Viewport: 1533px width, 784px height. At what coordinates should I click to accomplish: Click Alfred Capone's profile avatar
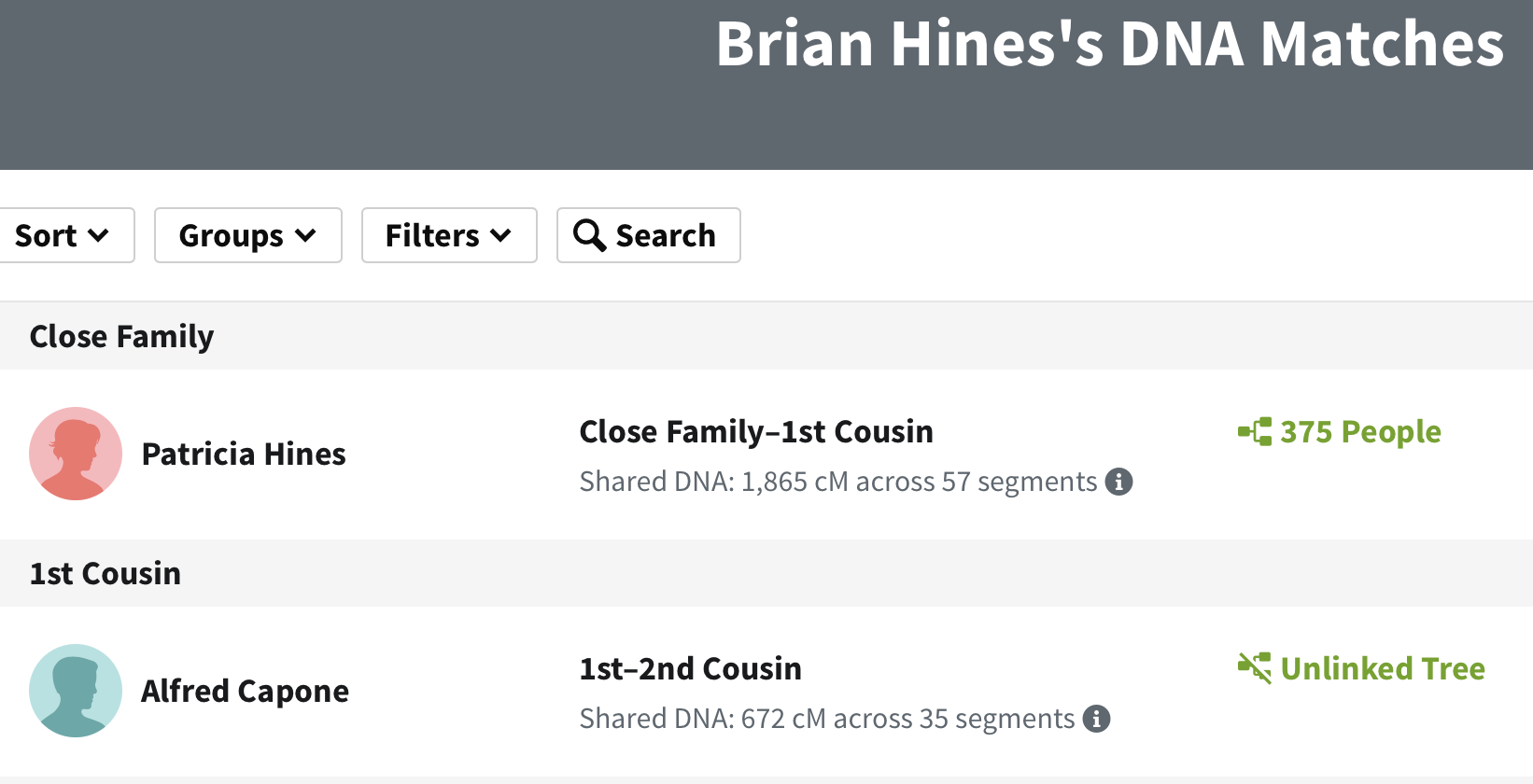(x=76, y=691)
